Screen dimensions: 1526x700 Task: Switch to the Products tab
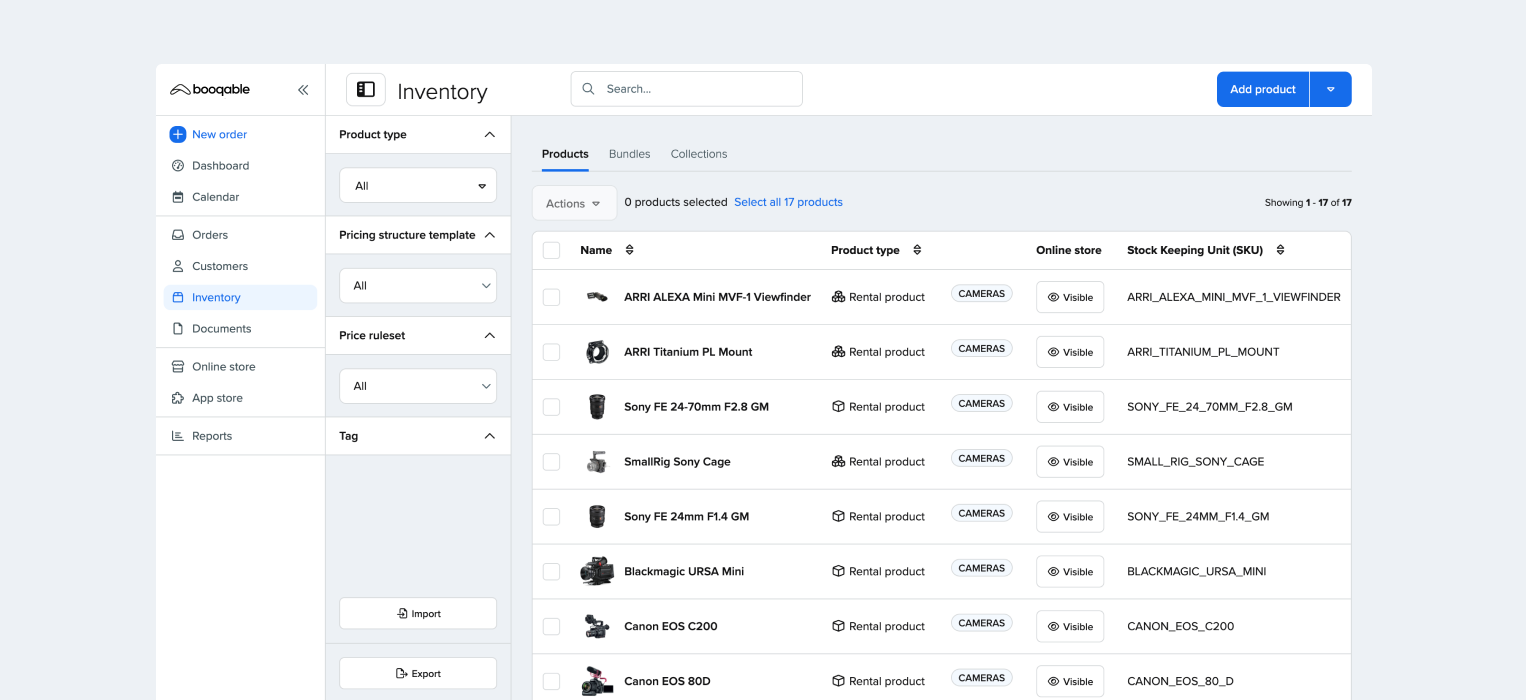point(565,154)
